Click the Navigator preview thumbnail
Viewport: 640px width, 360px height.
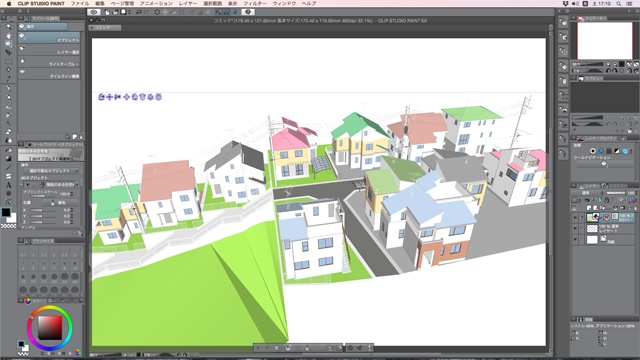[604, 40]
